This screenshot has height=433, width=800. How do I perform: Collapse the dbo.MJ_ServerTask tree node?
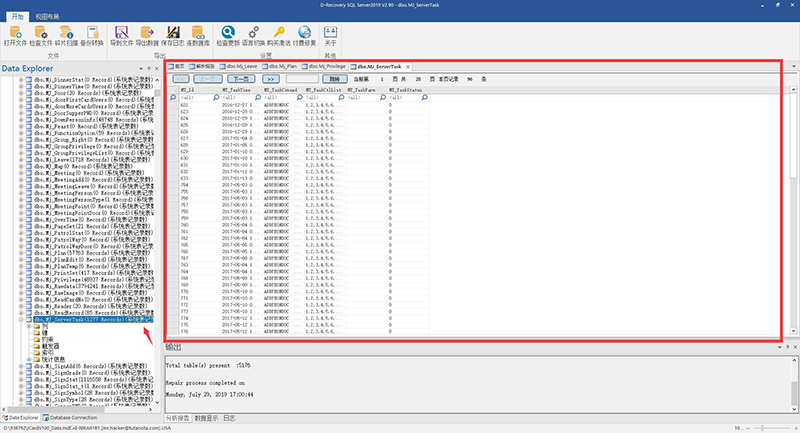tap(21, 319)
